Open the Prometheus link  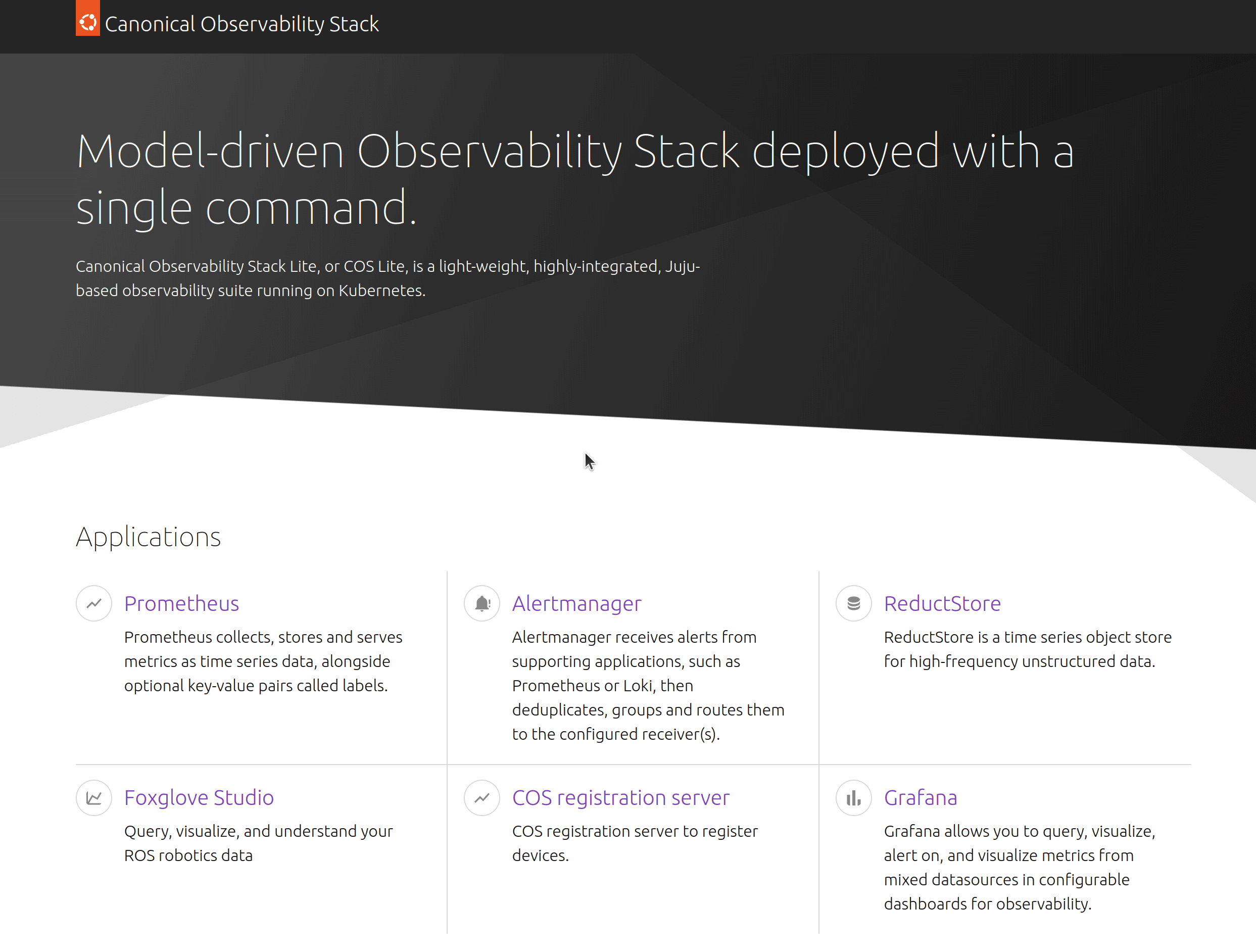(181, 603)
